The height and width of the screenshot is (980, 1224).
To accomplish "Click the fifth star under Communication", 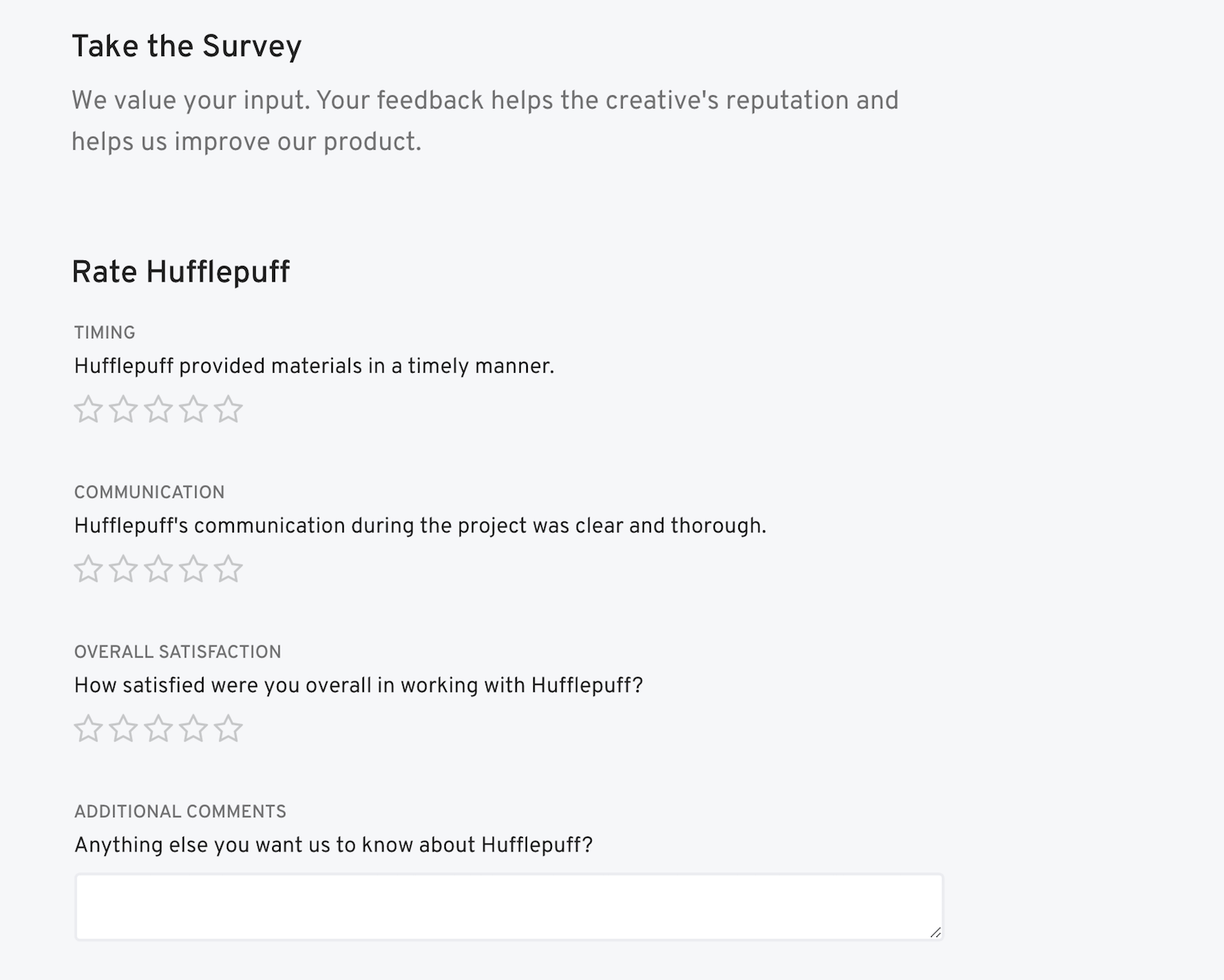I will (x=228, y=569).
